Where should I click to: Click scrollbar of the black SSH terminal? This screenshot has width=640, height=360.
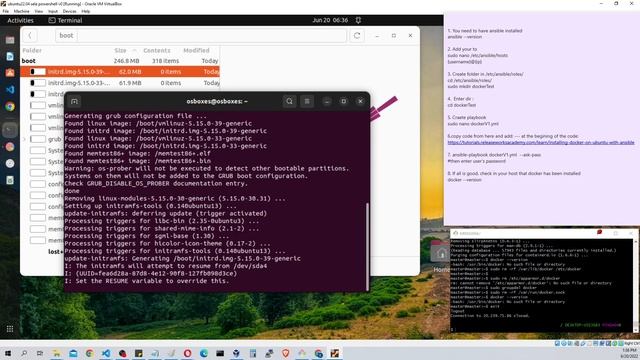[x=636, y=286]
